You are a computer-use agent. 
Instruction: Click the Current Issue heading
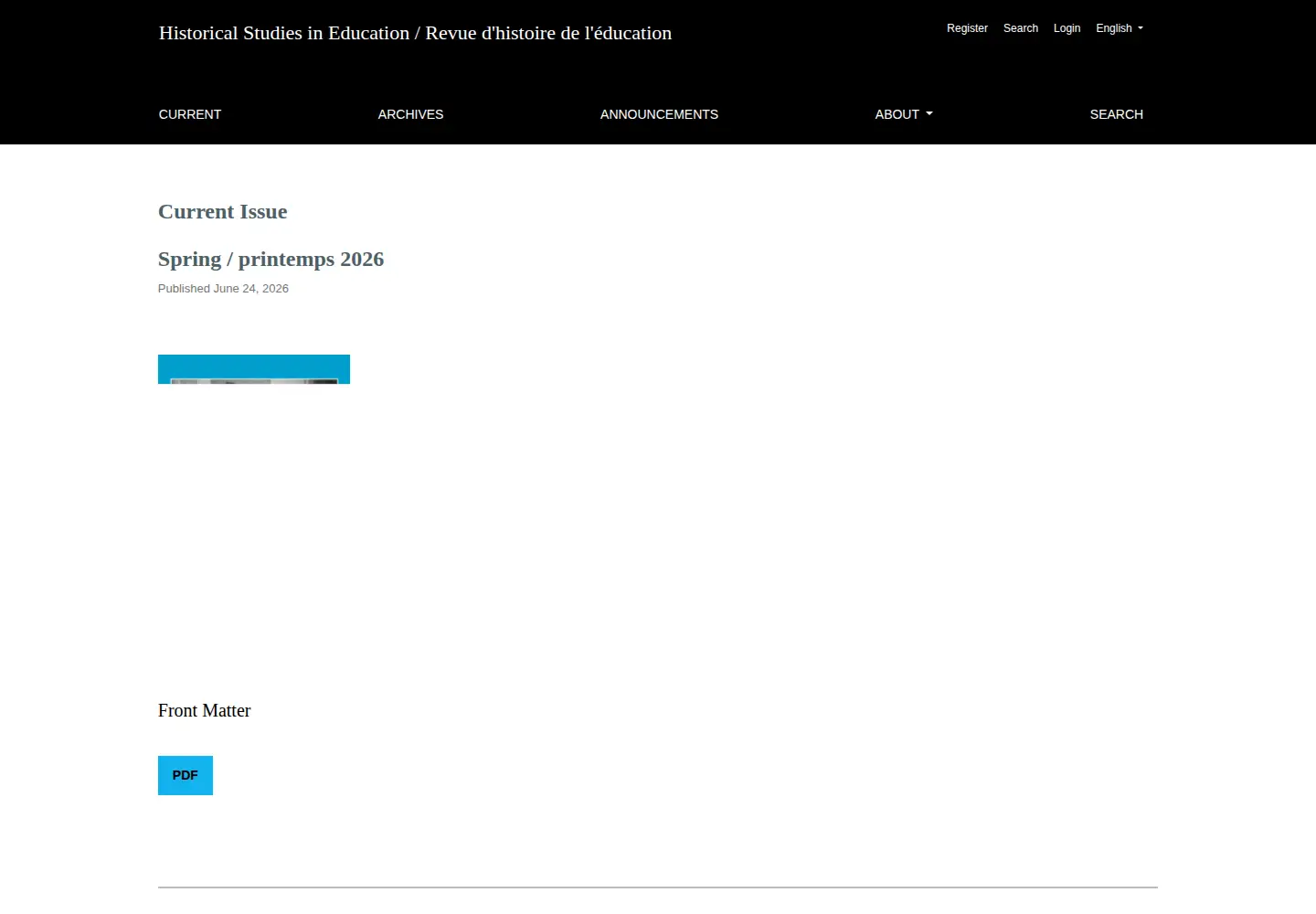[222, 212]
